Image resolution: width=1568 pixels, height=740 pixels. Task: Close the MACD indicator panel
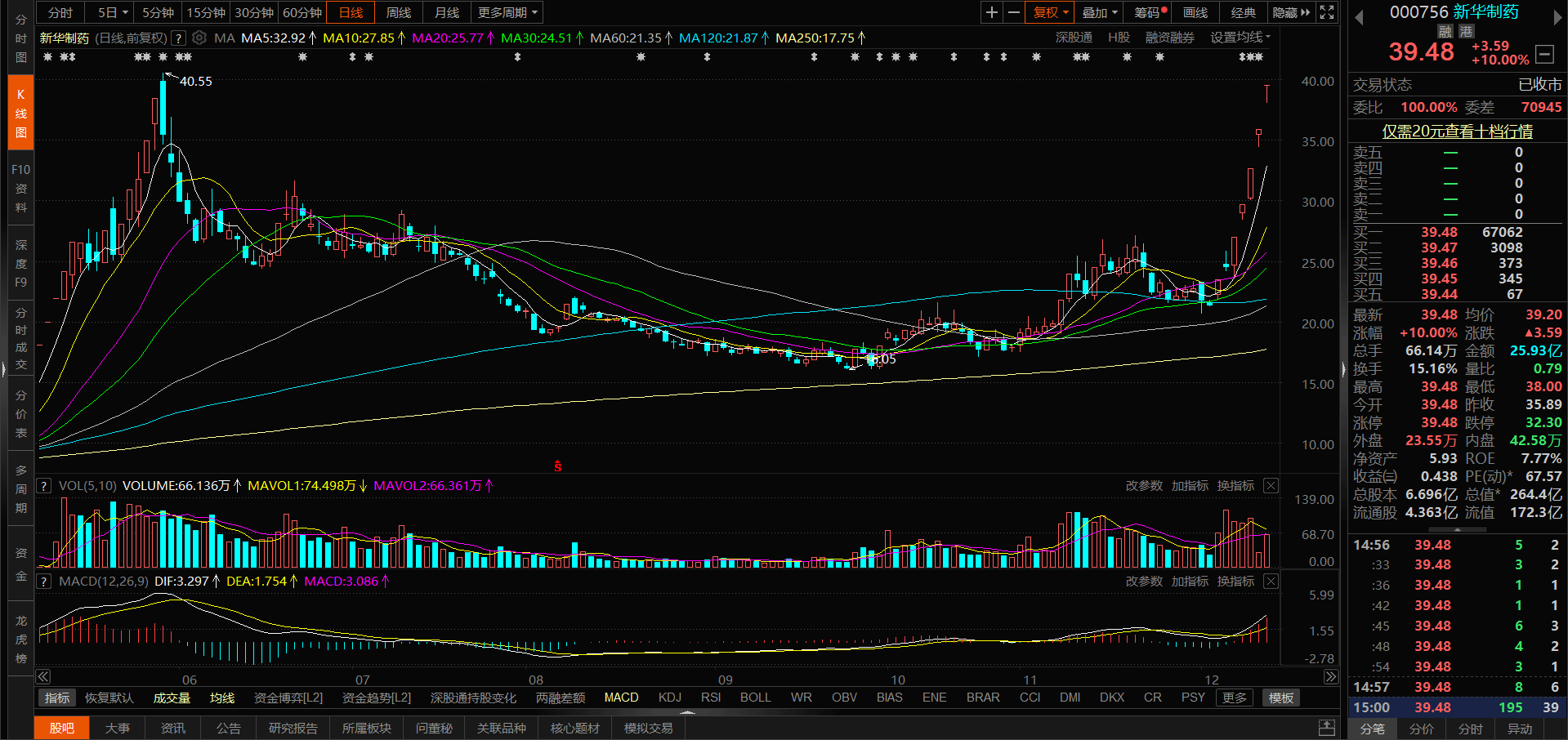(x=1271, y=581)
